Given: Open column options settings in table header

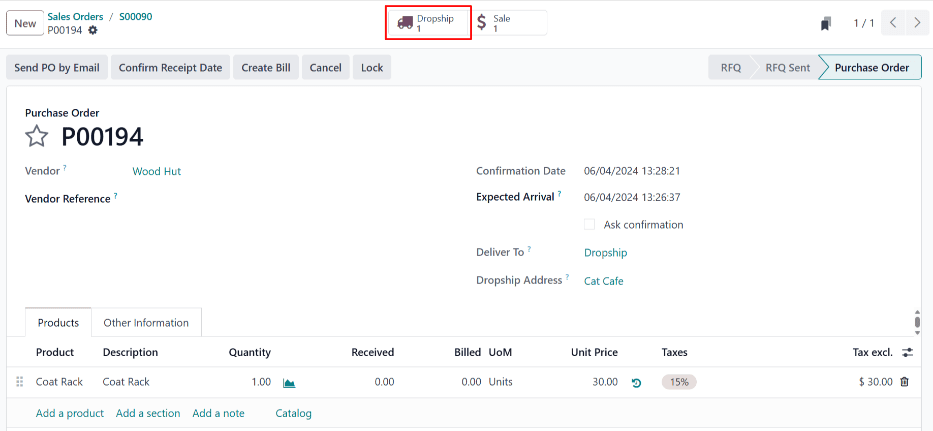Looking at the screenshot, I should 907,353.
